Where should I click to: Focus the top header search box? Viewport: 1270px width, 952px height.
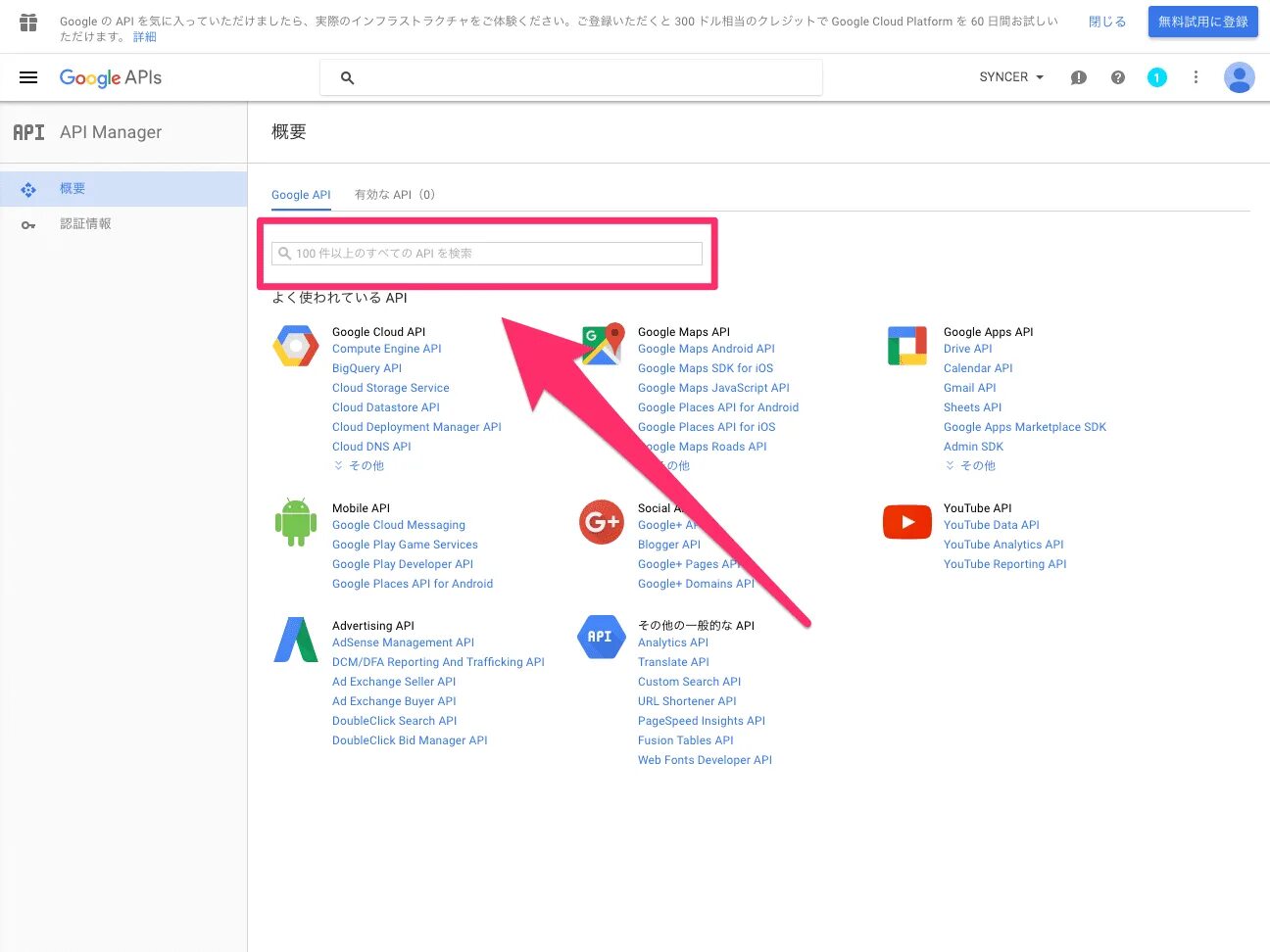point(571,77)
